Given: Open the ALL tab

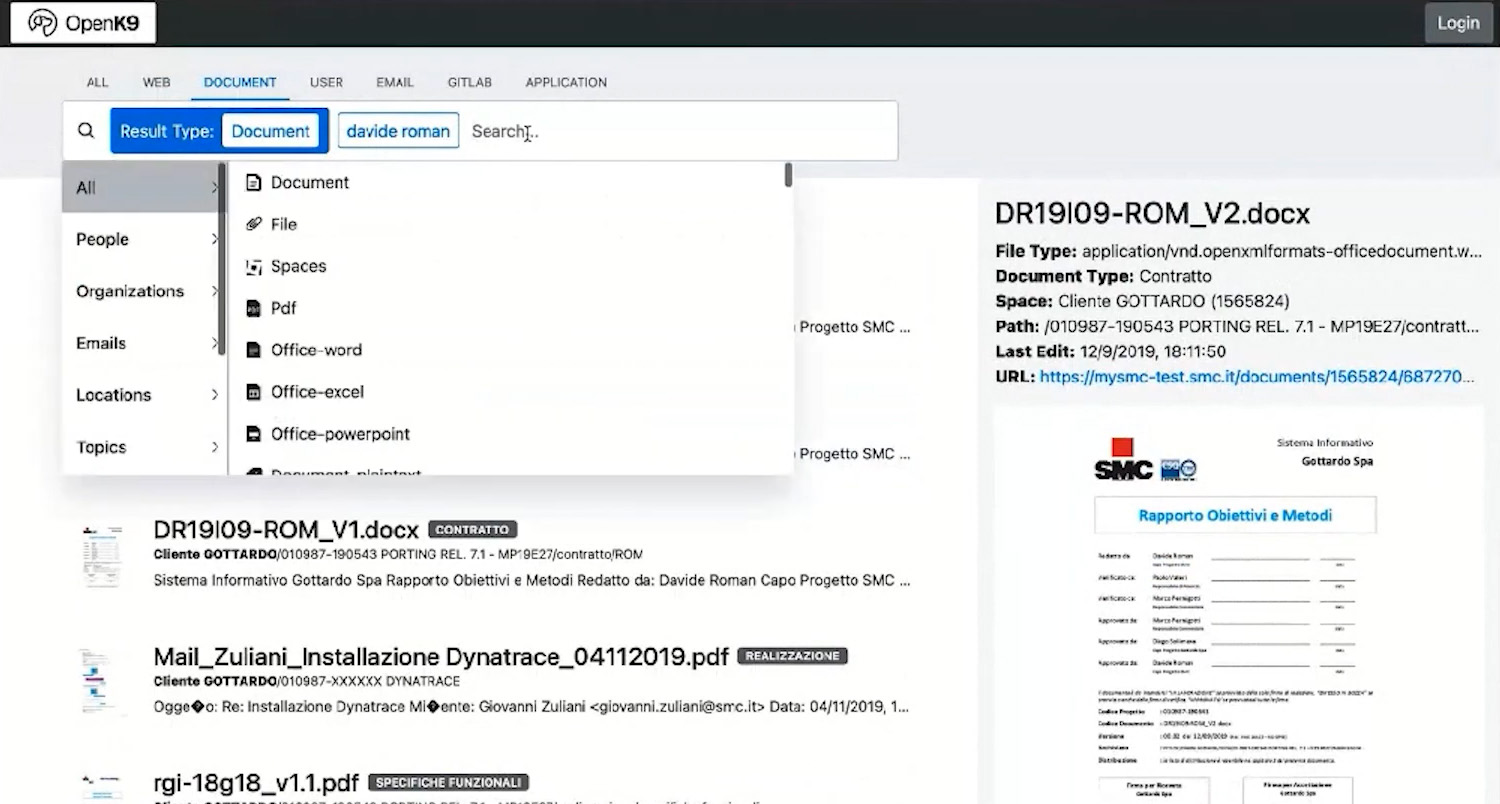Looking at the screenshot, I should click(x=97, y=82).
